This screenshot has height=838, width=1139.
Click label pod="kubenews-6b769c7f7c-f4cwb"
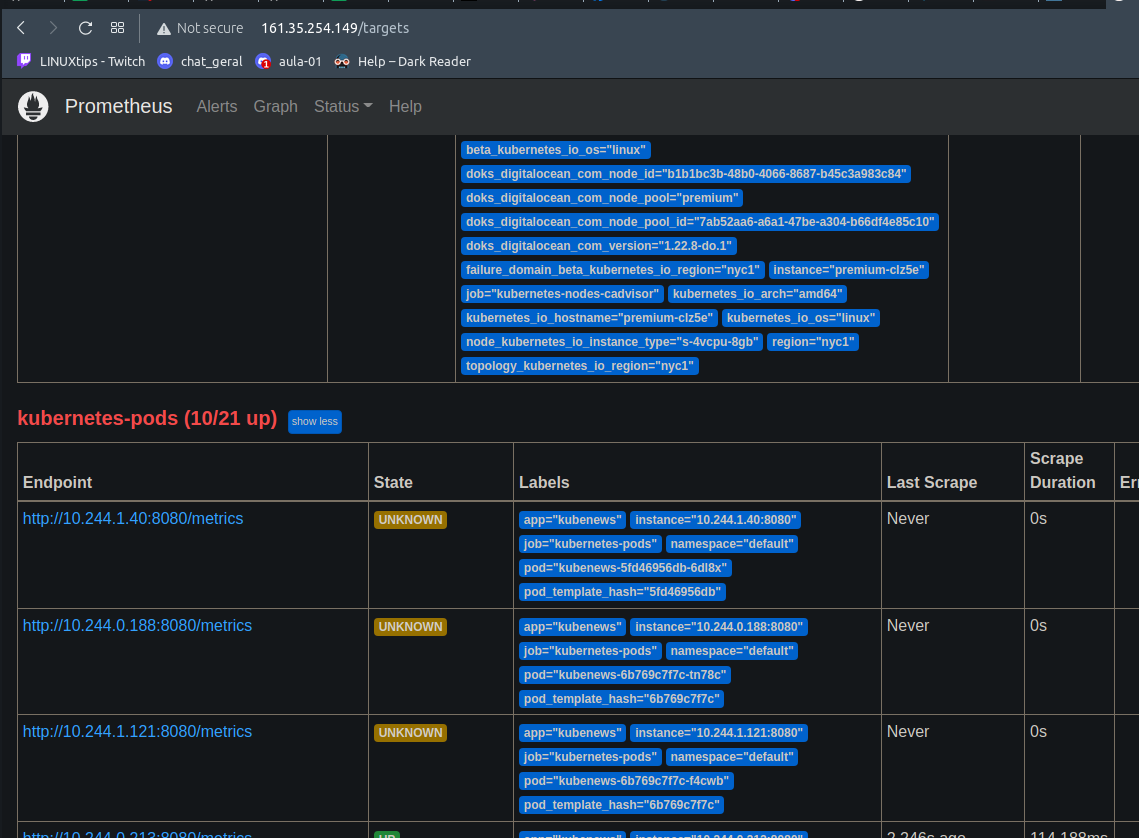point(626,781)
